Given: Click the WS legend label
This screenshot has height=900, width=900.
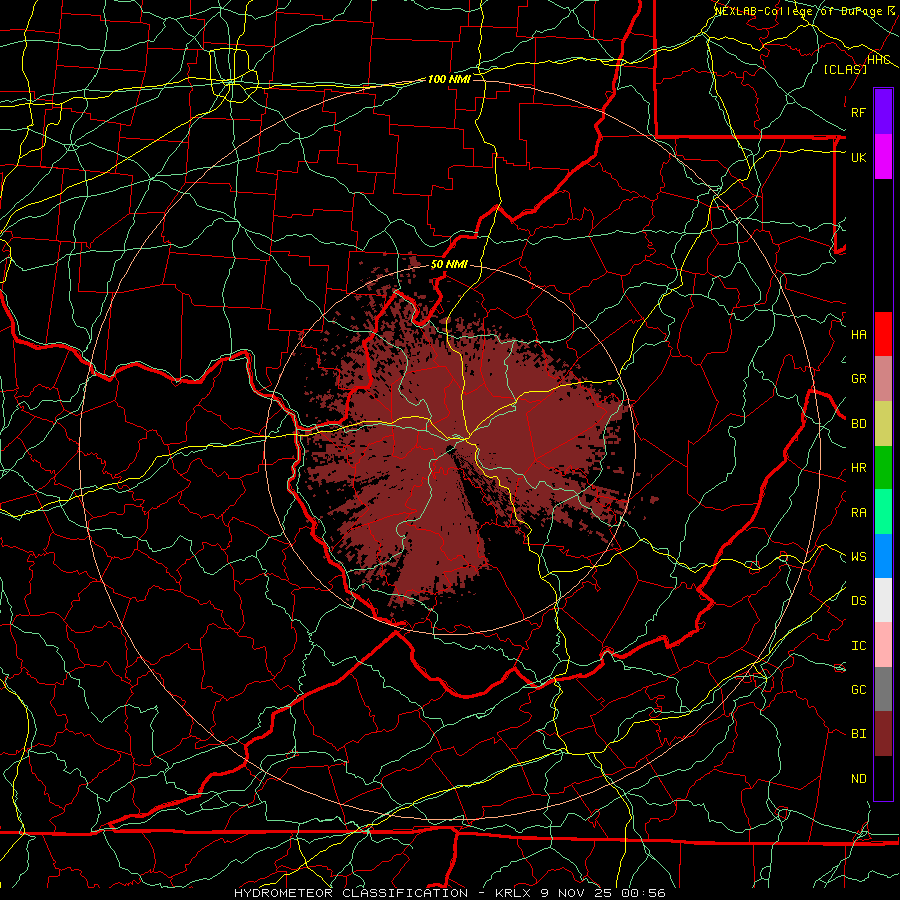Looking at the screenshot, I should pyautogui.click(x=858, y=557).
